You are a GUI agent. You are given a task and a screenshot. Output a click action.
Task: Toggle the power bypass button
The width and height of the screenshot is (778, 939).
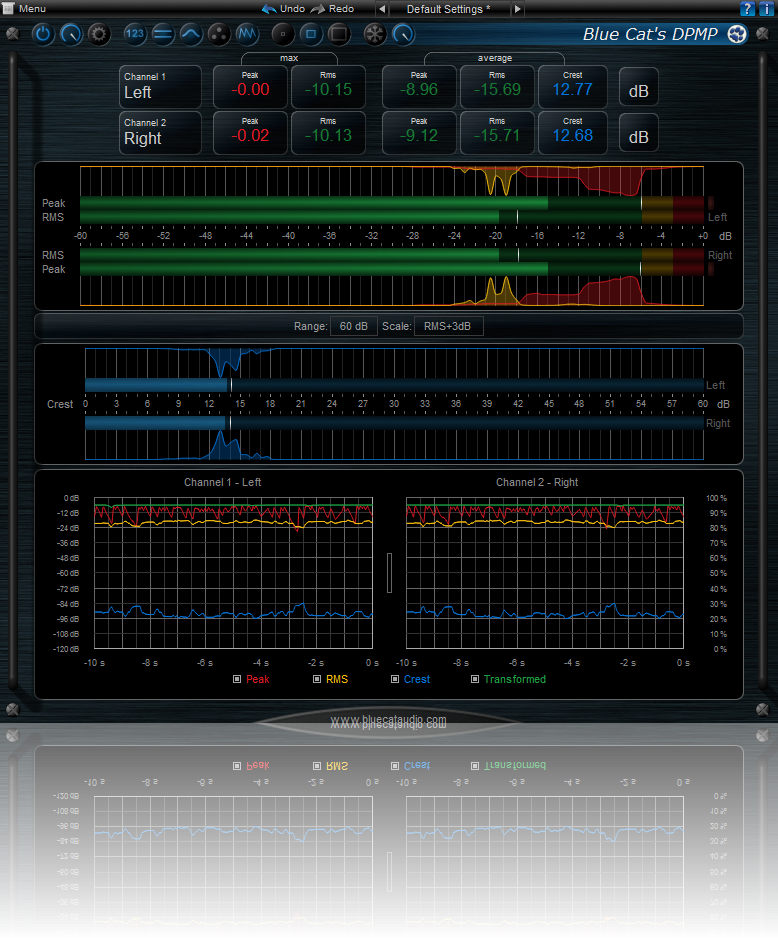[43, 34]
